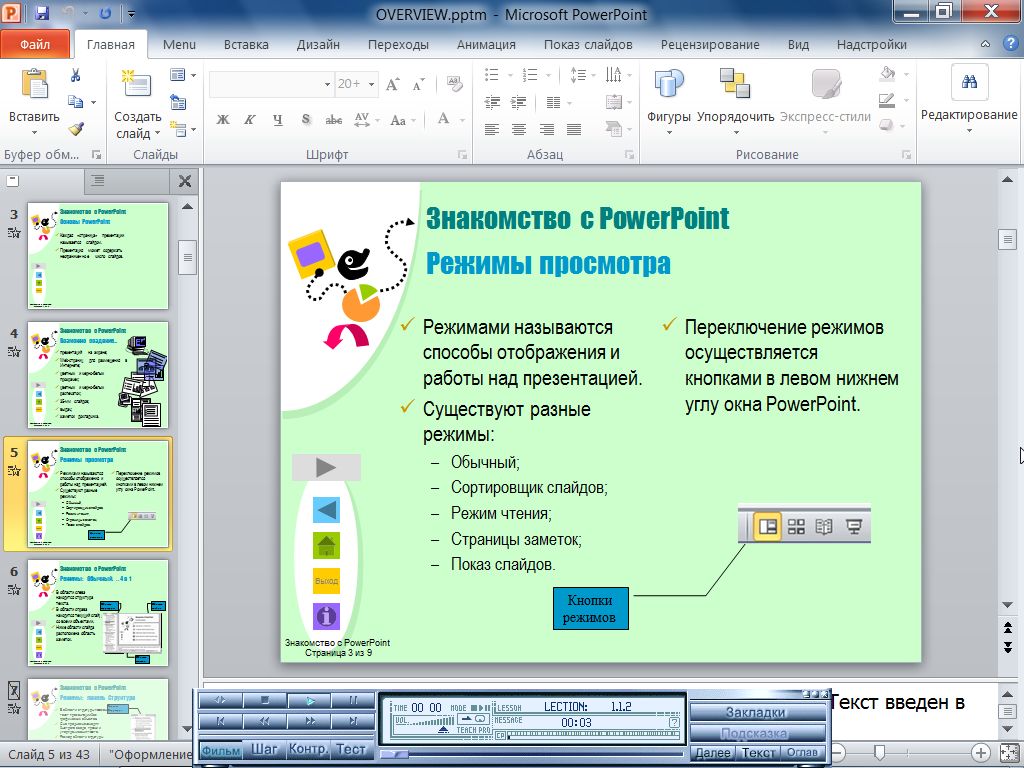Switch player to Тест mode
Viewport: 1024px width, 768px height.
coord(351,750)
